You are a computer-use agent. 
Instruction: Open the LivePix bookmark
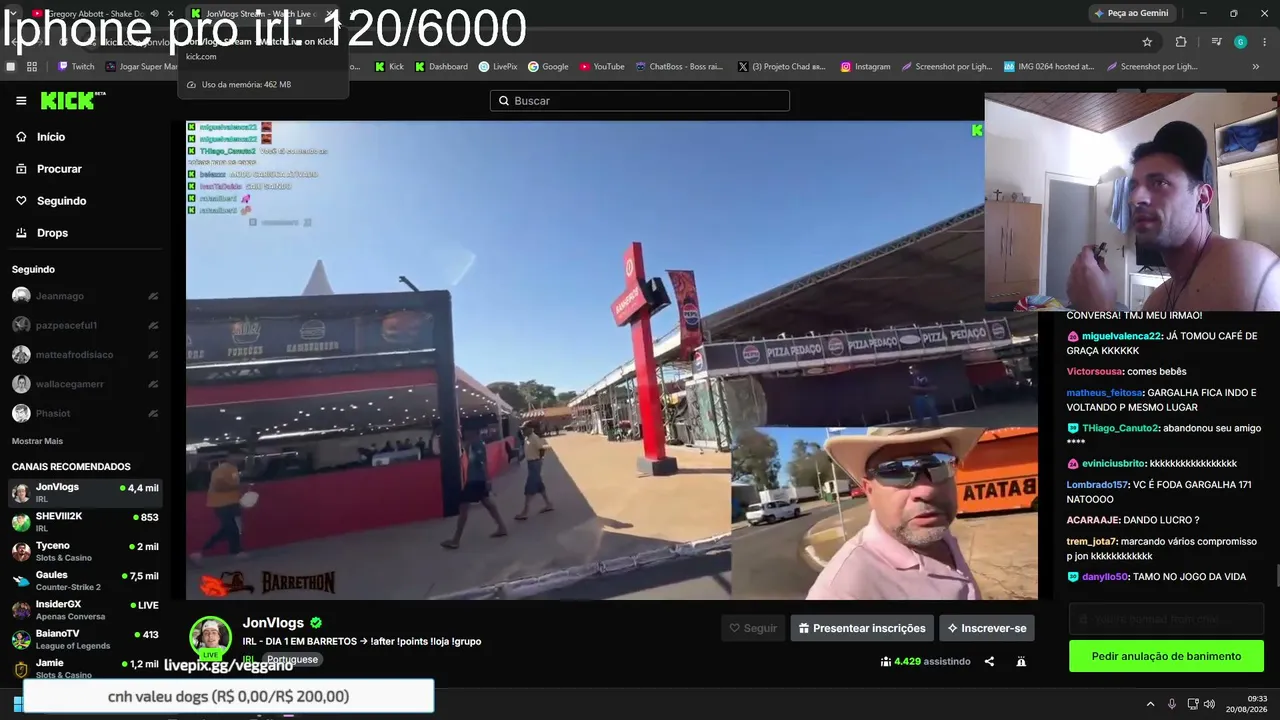pos(498,67)
